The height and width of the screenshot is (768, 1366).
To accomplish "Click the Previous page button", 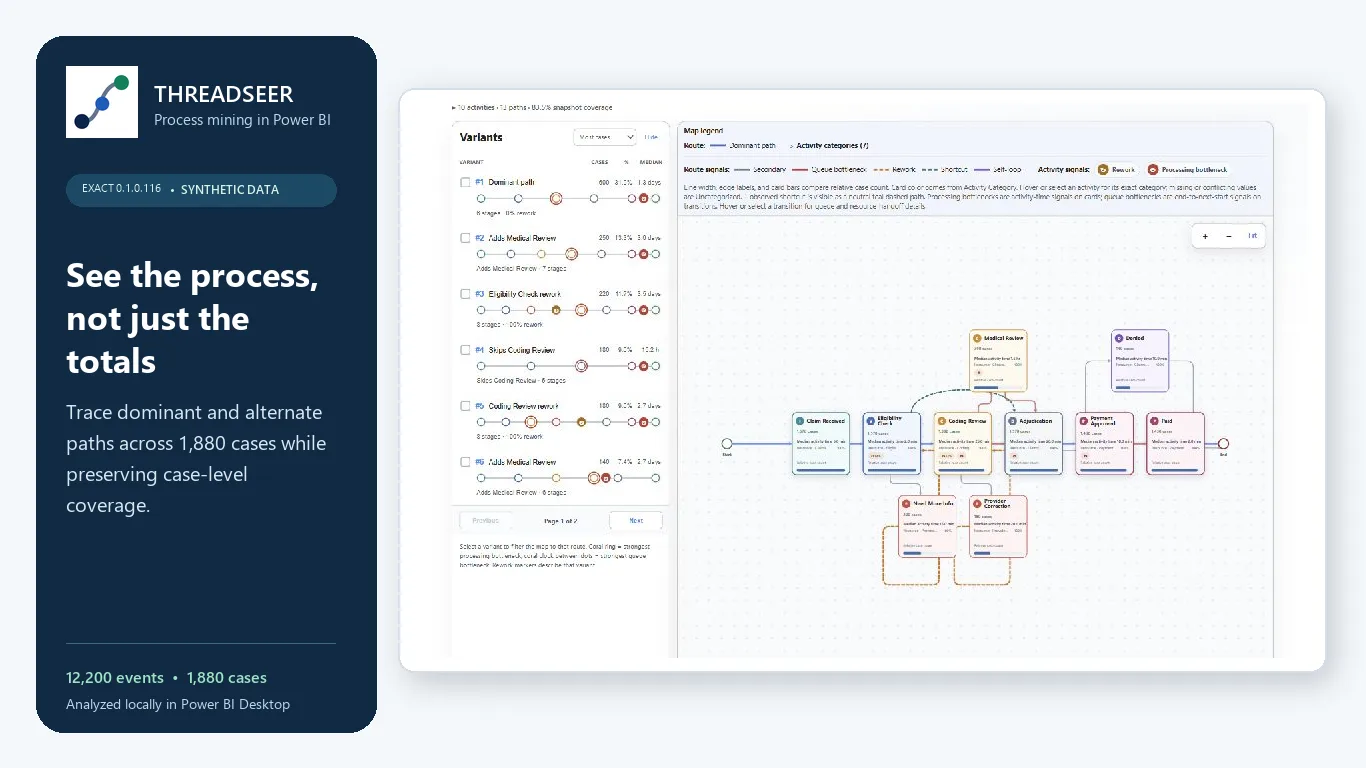I will pos(486,520).
